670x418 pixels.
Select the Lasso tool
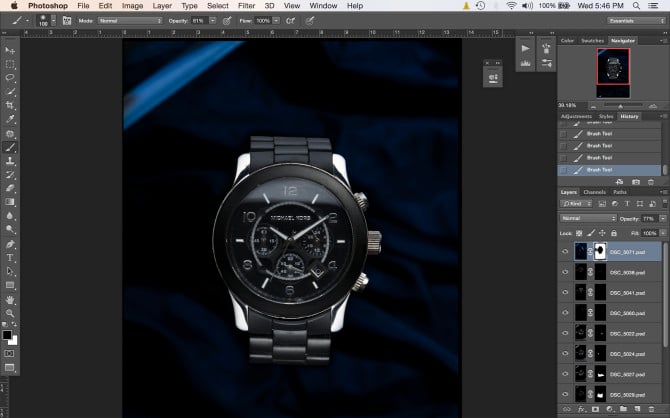pos(10,78)
